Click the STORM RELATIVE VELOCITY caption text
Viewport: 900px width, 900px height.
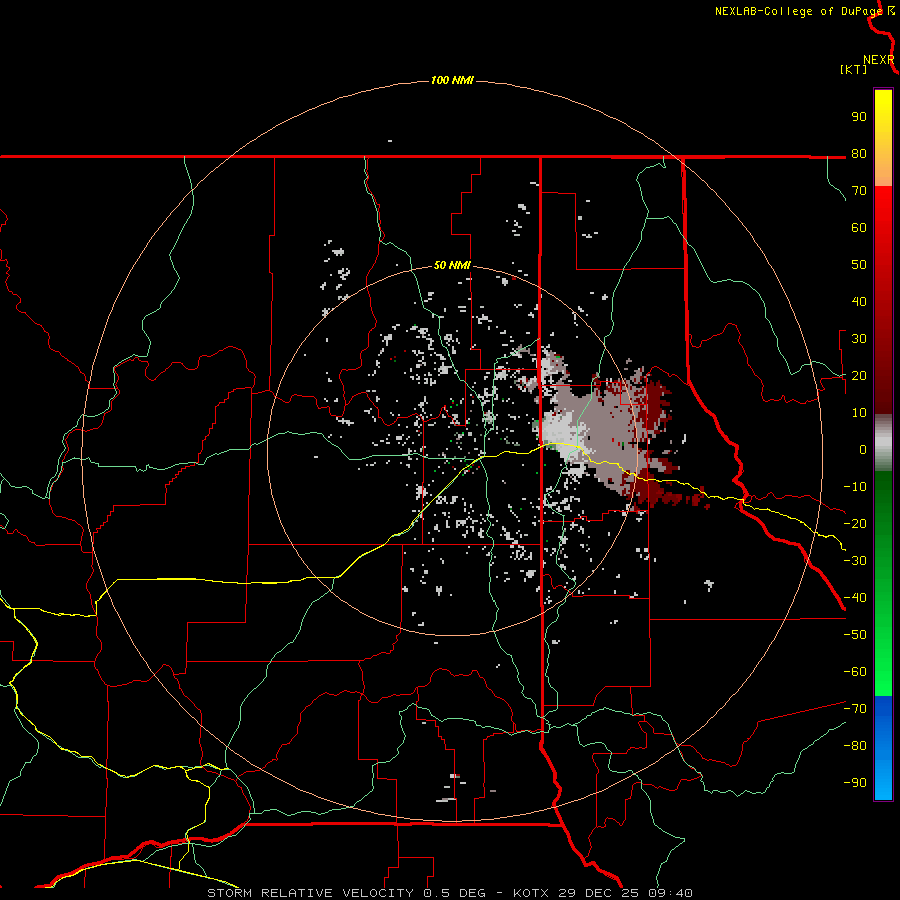coord(310,893)
